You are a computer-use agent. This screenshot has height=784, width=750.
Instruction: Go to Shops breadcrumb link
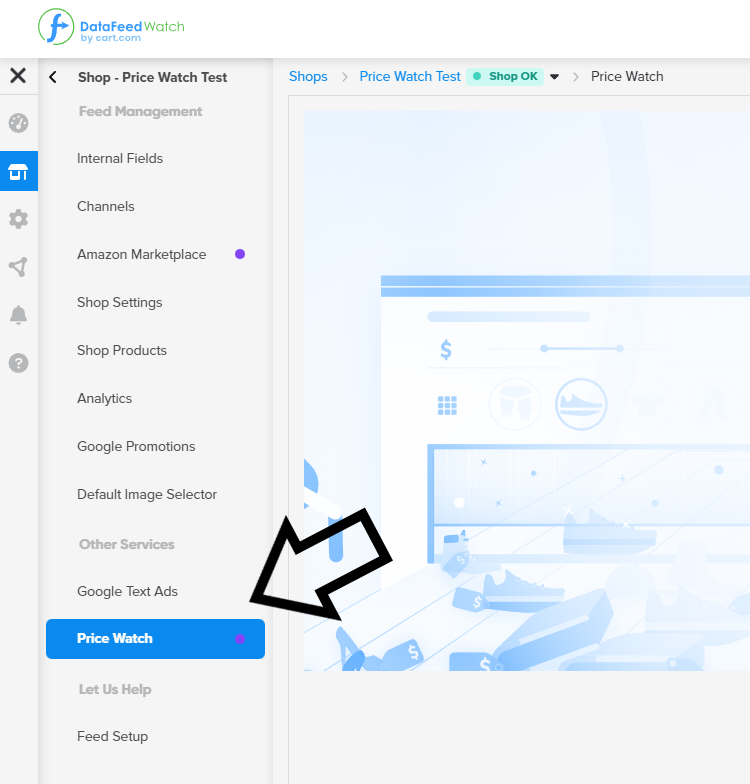pos(308,77)
